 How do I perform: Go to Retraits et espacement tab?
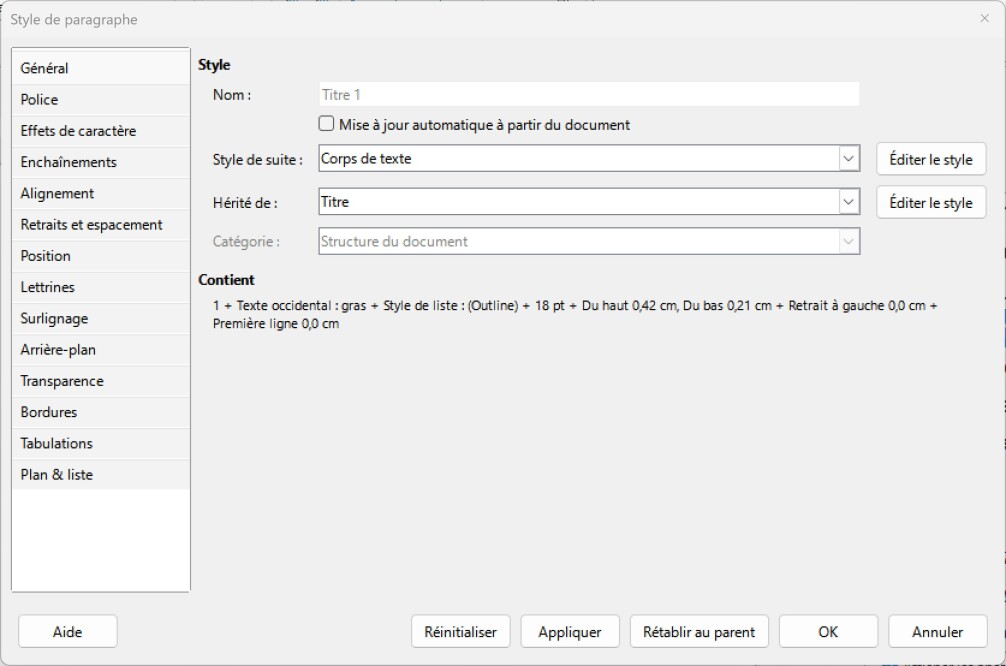pos(91,225)
